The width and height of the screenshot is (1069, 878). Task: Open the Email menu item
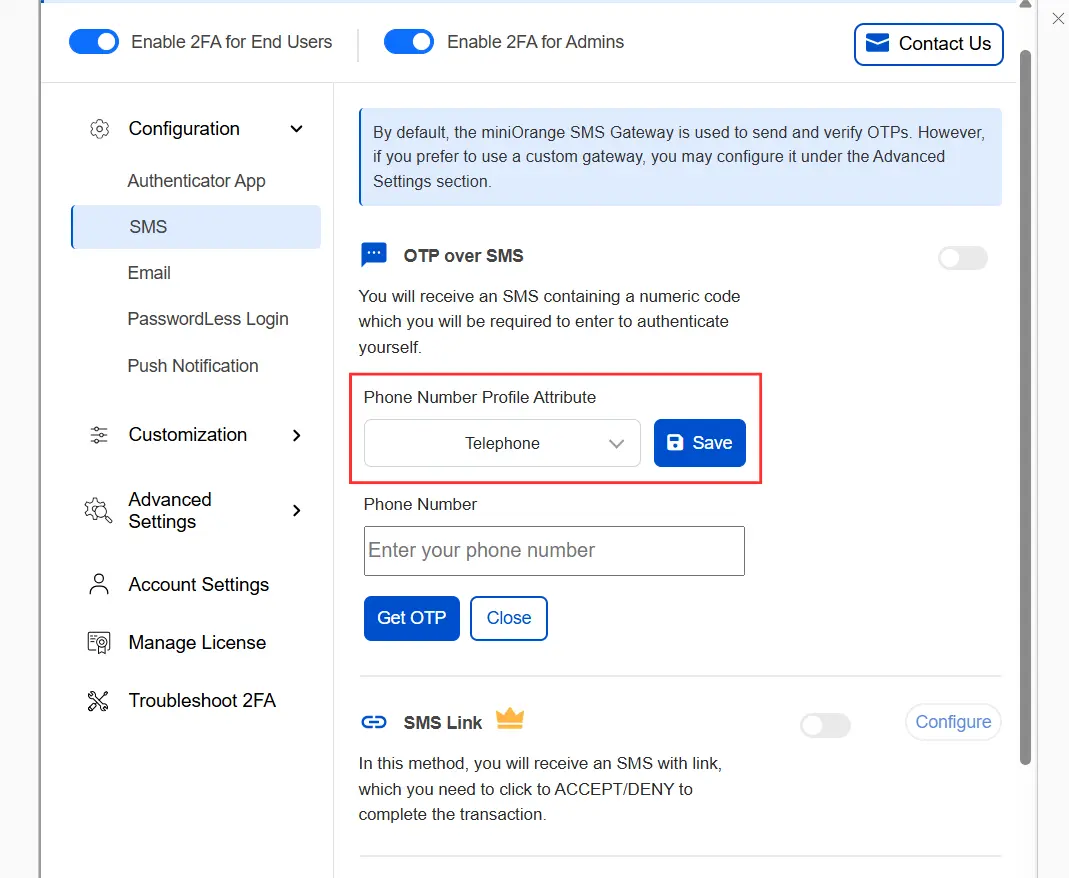pos(149,273)
